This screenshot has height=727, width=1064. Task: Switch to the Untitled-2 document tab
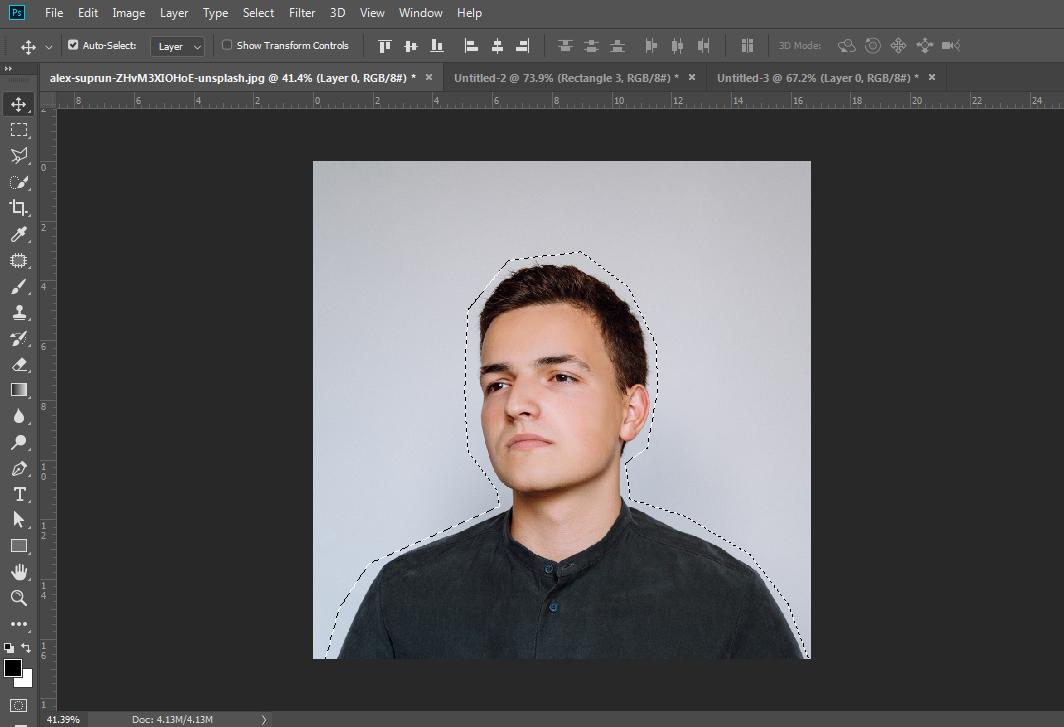click(x=565, y=77)
